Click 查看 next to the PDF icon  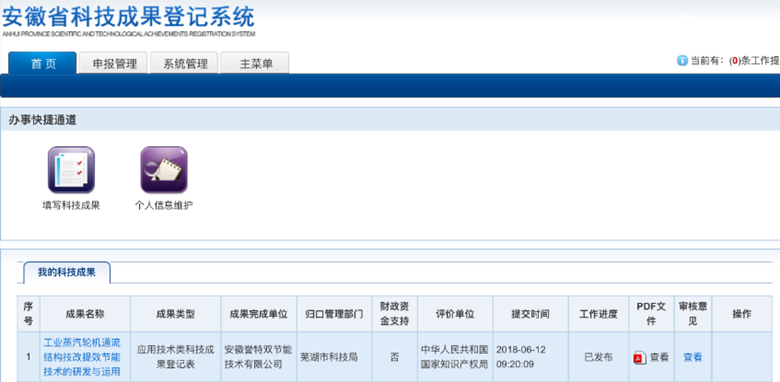pos(660,357)
